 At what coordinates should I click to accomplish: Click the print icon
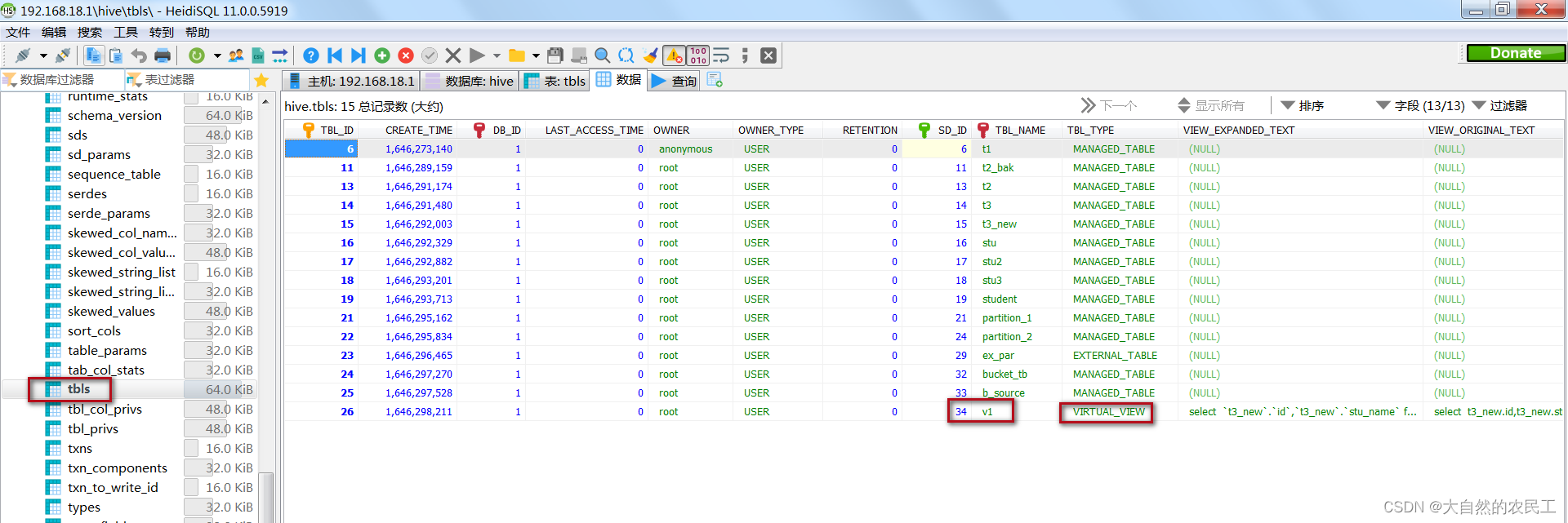coord(163,55)
